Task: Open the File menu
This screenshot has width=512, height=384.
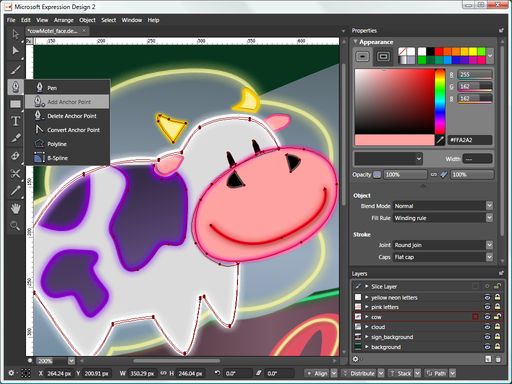Action: point(11,20)
